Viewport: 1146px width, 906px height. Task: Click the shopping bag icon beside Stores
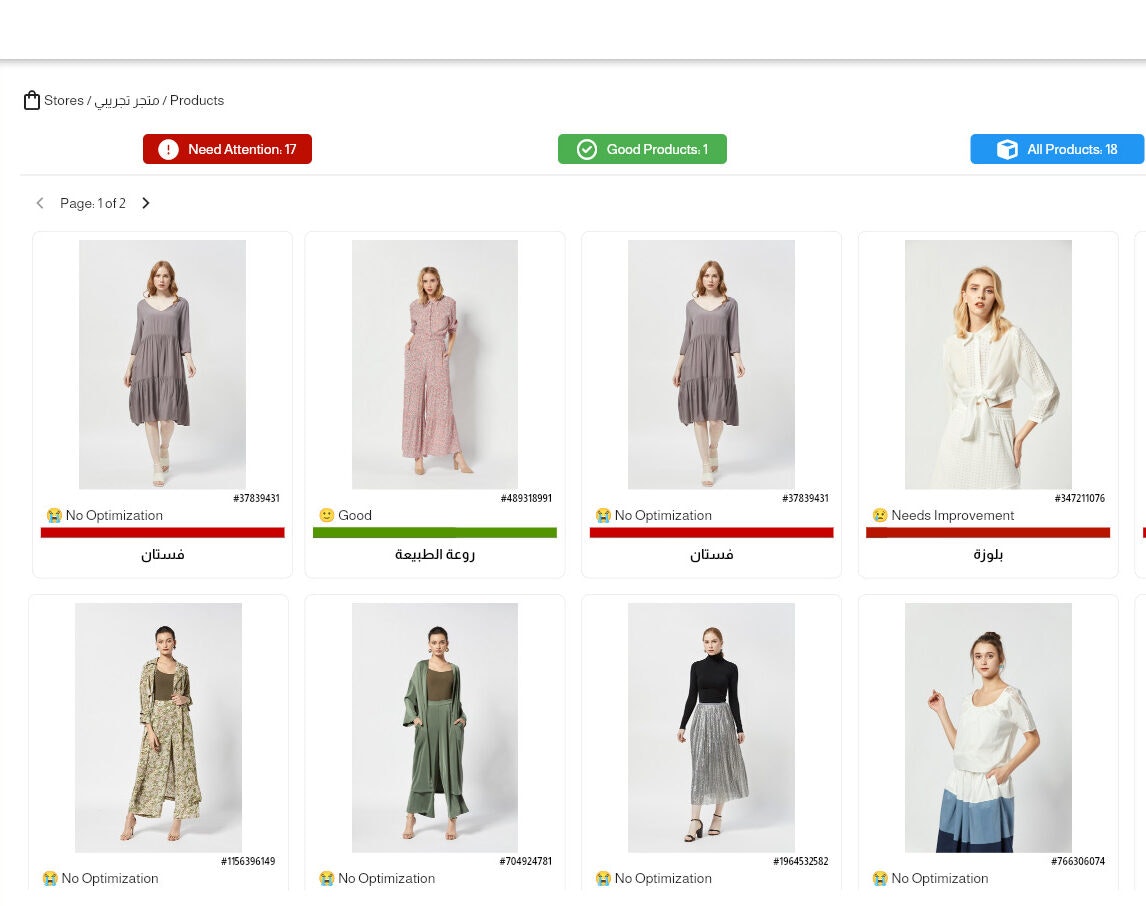(31, 100)
